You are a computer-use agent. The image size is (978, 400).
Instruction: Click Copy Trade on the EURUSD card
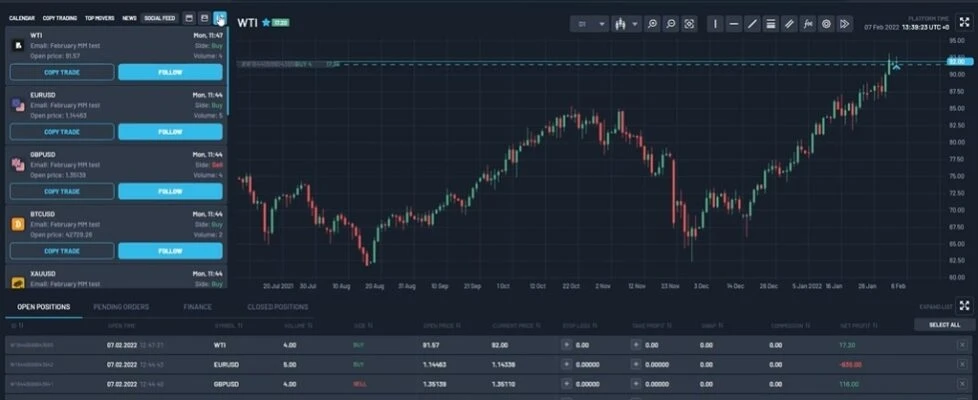click(62, 132)
